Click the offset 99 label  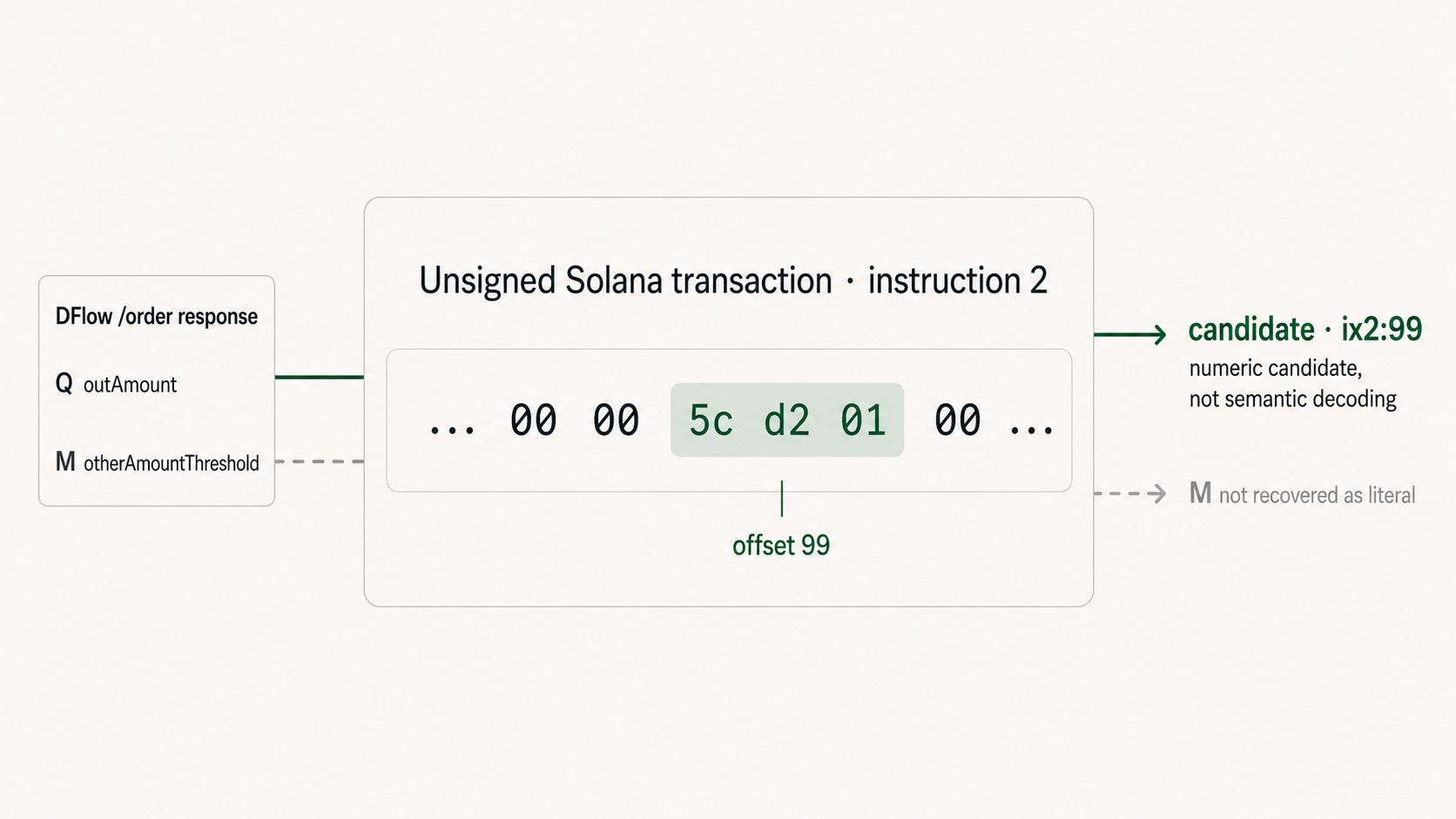pos(781,546)
